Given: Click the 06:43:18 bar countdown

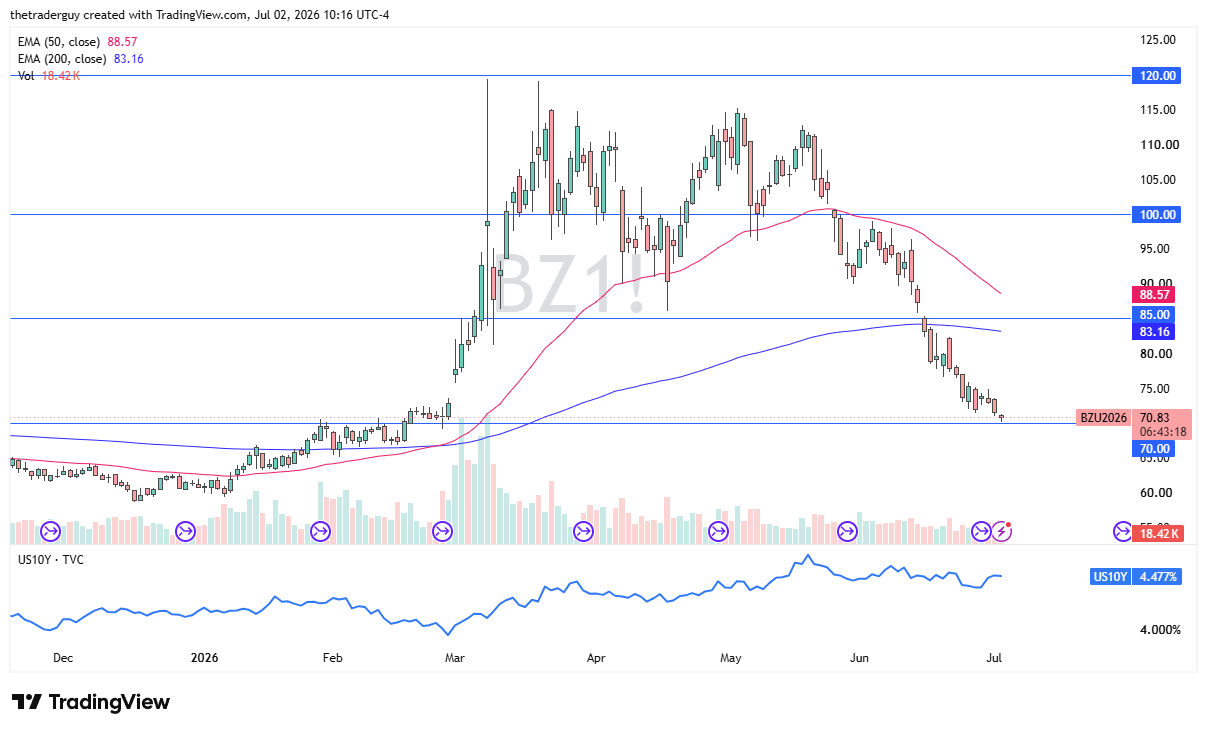Looking at the screenshot, I should [x=1161, y=431].
